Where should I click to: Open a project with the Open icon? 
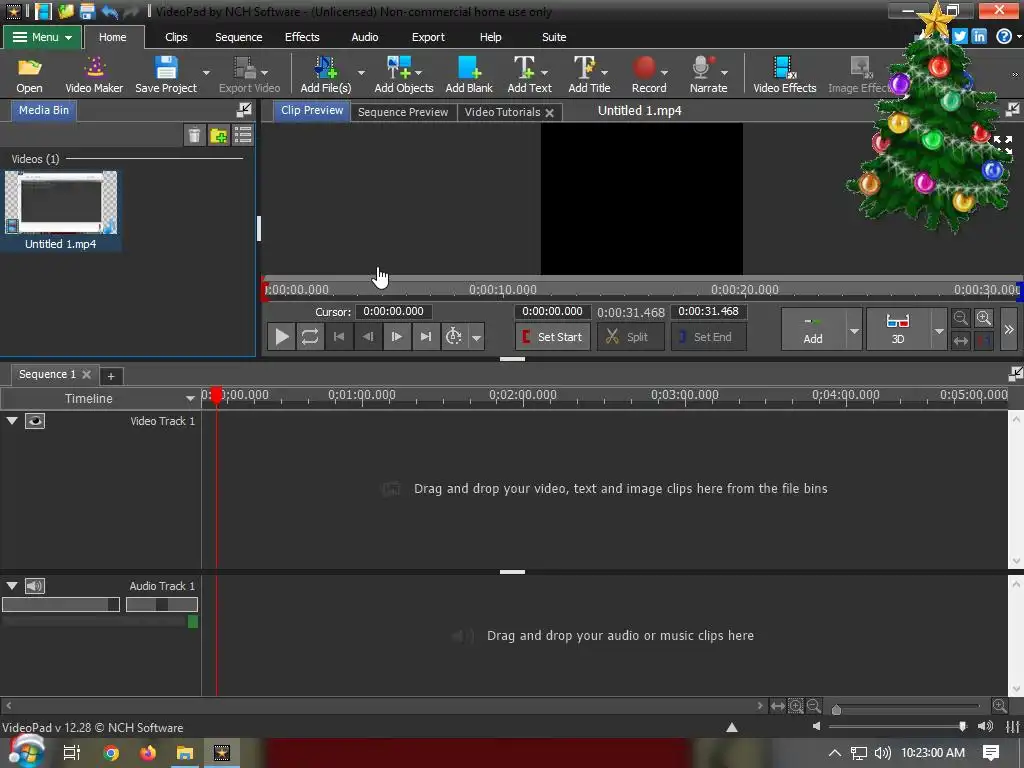pos(29,74)
